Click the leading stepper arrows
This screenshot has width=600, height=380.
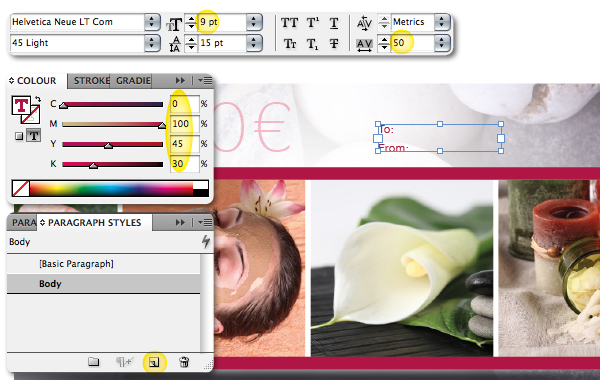click(191, 43)
